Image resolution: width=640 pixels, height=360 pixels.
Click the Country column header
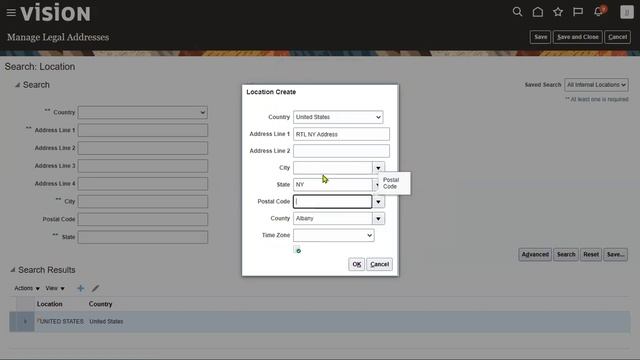(x=100, y=304)
